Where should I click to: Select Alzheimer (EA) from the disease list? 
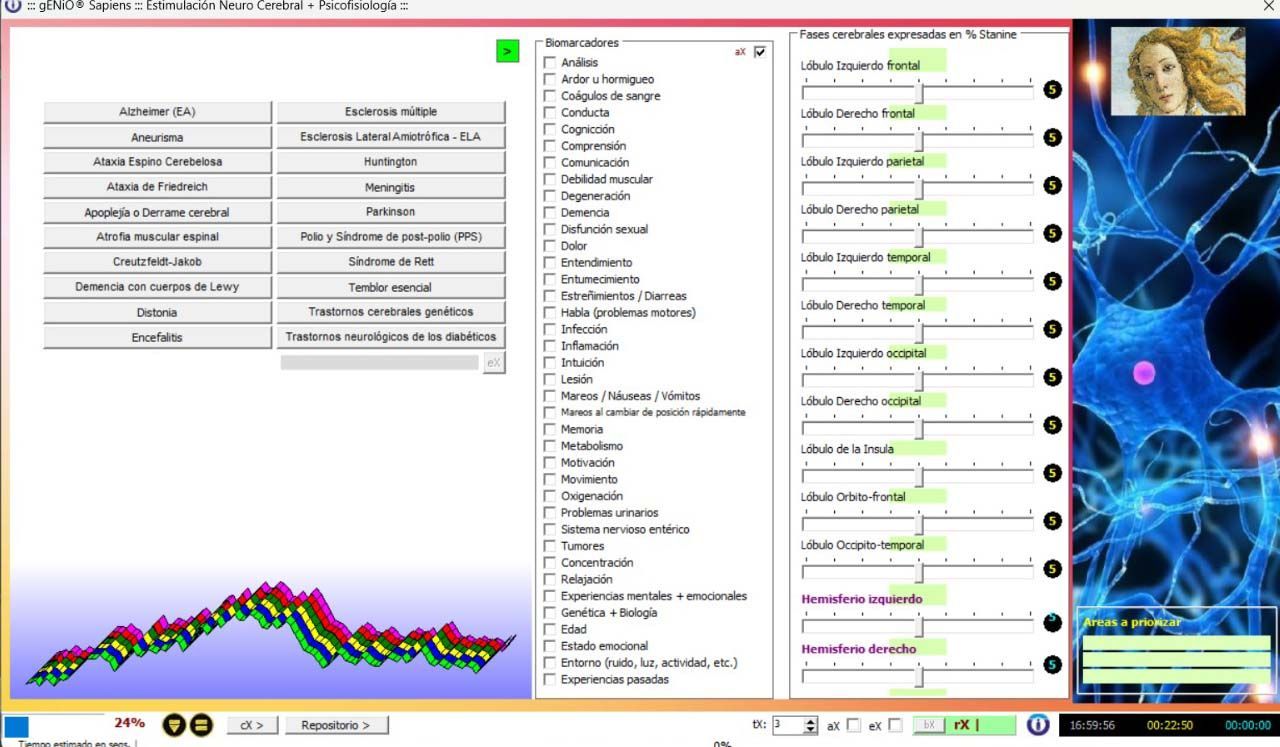coord(157,112)
